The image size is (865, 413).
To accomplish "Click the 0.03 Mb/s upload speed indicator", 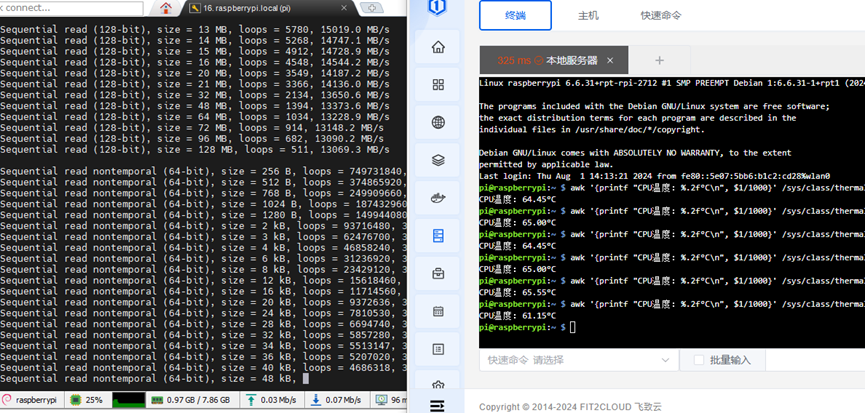I will (x=273, y=400).
